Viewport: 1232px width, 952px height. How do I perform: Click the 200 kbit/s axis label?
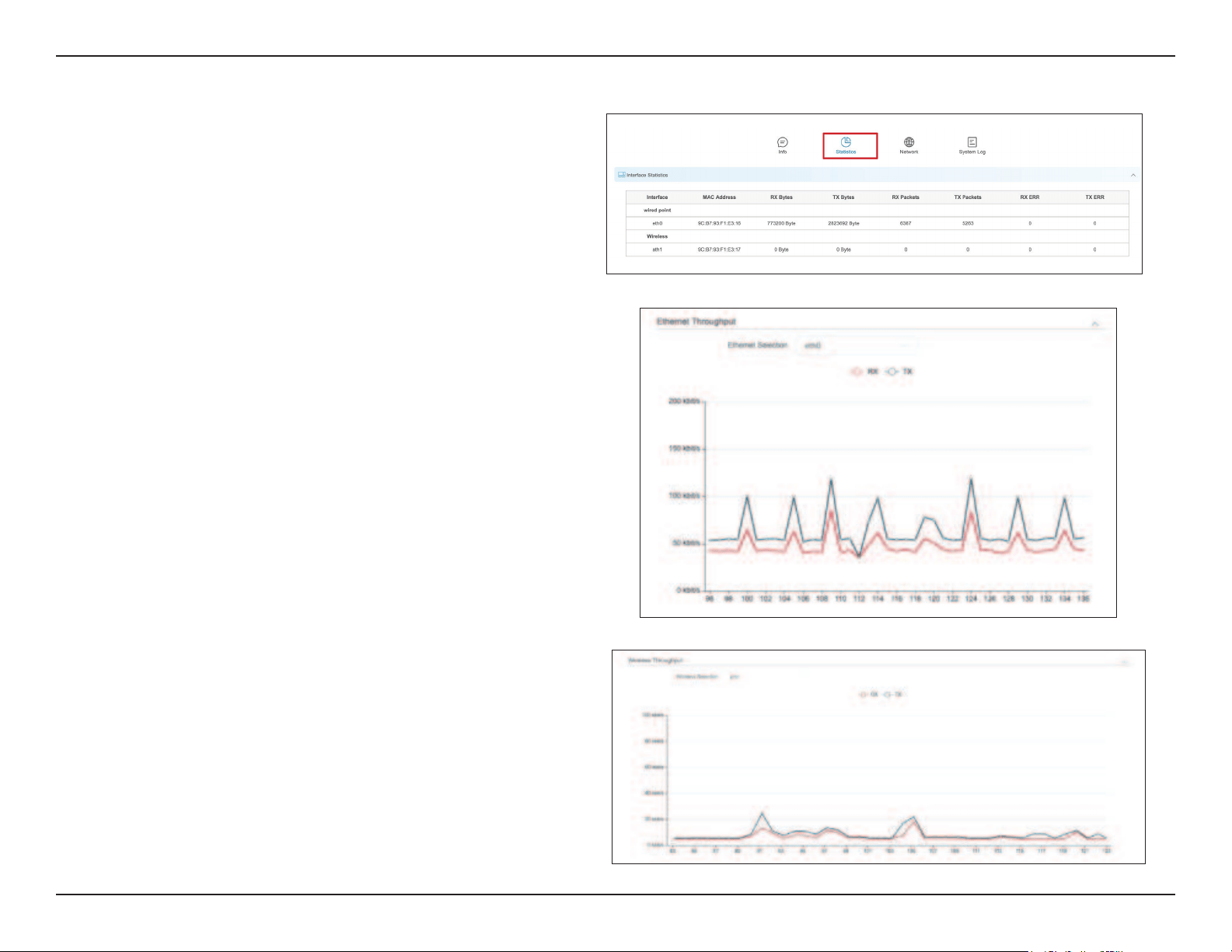click(x=684, y=402)
